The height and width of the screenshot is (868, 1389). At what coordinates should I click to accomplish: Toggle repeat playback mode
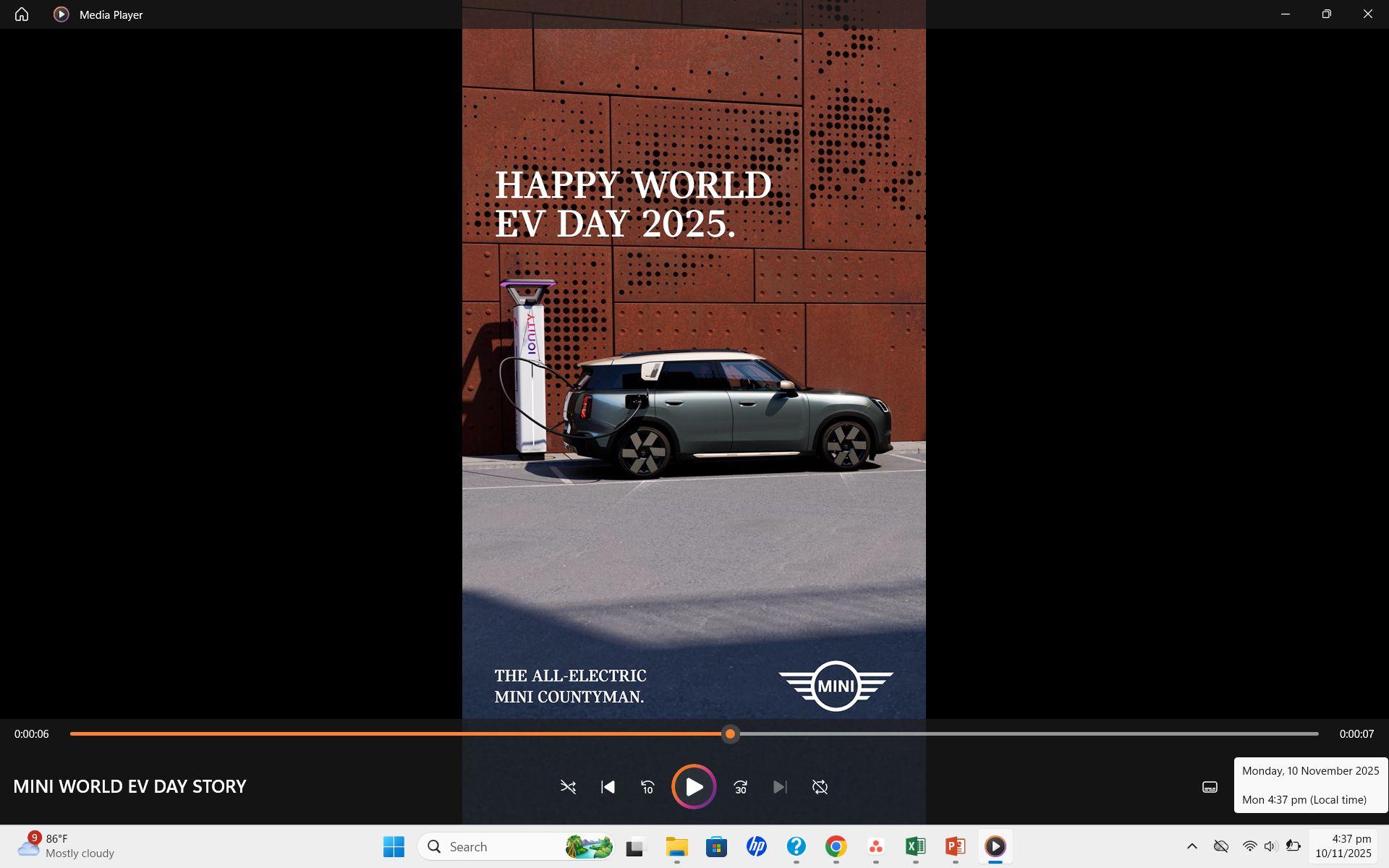pyautogui.click(x=820, y=787)
